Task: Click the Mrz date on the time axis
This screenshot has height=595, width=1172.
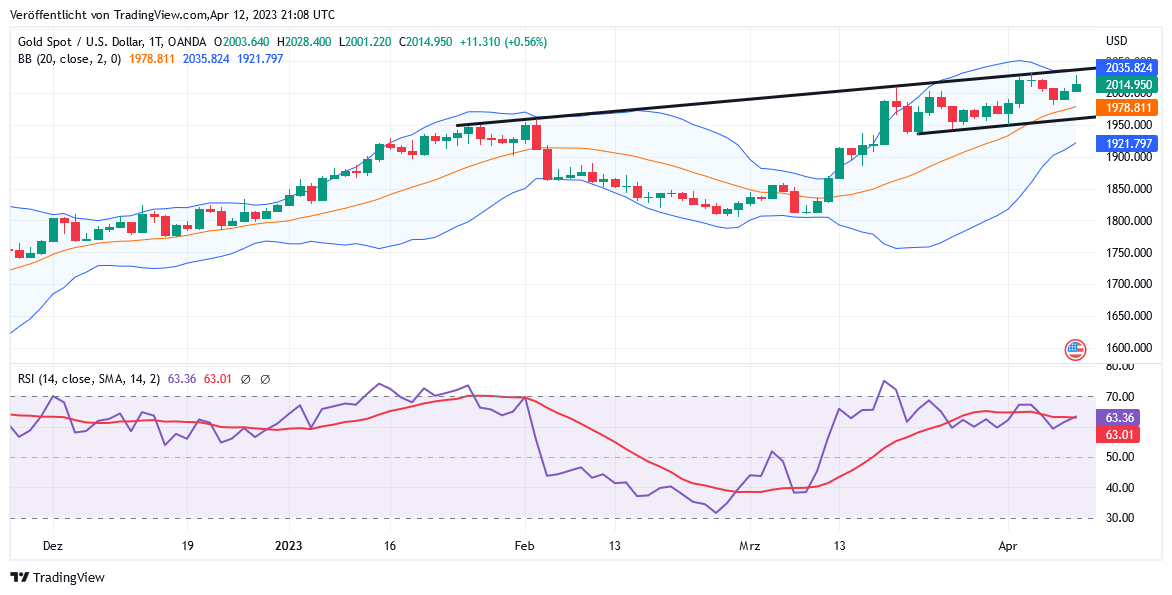Action: coord(749,546)
